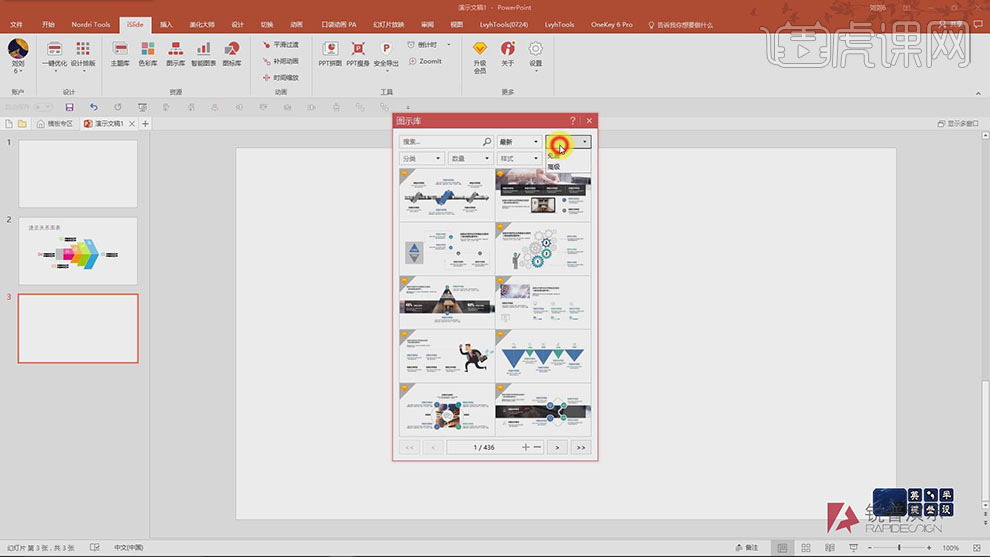Image resolution: width=990 pixels, height=557 pixels.
Task: Open the 最新 sort dropdown
Action: click(519, 142)
